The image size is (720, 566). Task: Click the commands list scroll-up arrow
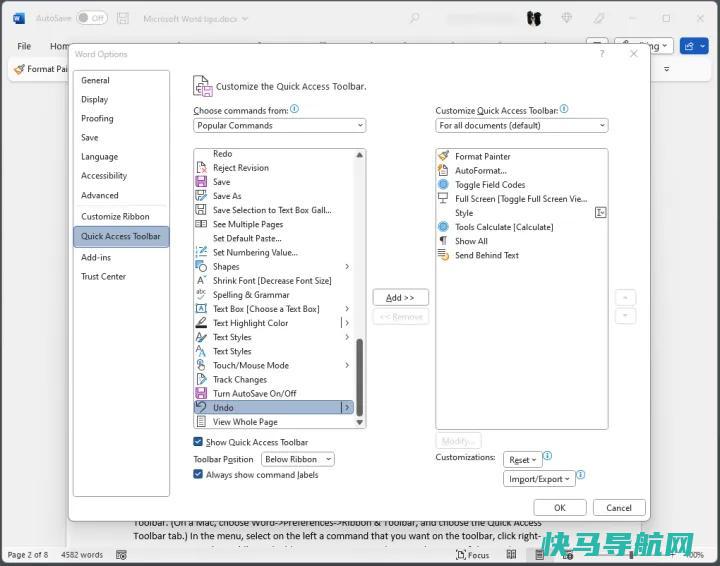pos(360,155)
